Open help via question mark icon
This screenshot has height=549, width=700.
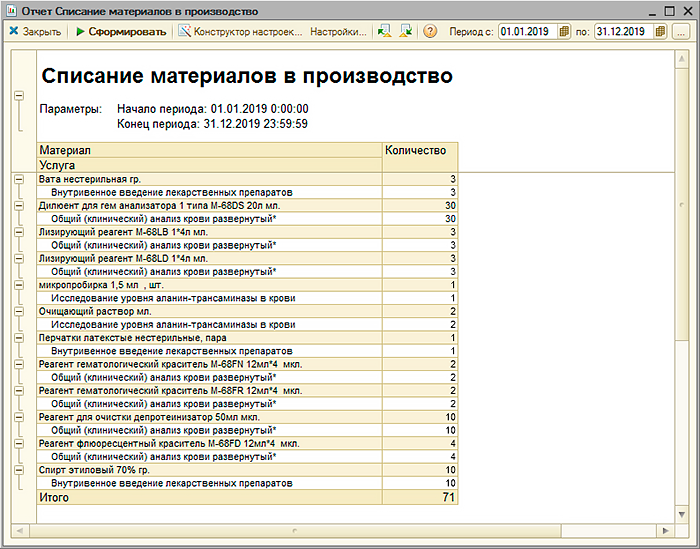(431, 32)
